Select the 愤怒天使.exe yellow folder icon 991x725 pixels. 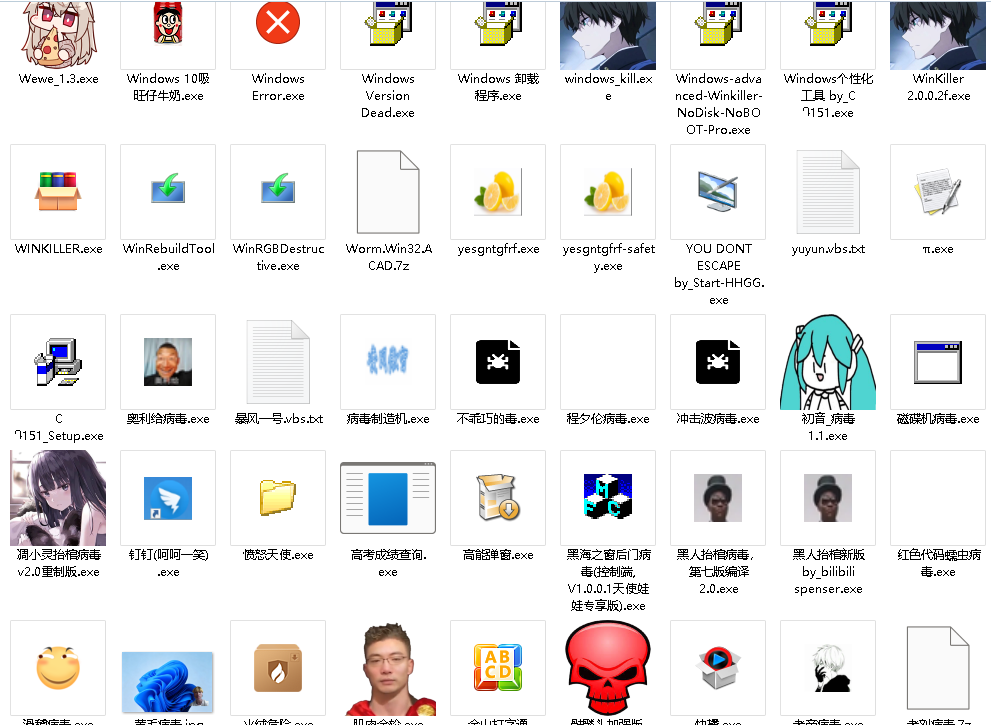click(x=277, y=497)
